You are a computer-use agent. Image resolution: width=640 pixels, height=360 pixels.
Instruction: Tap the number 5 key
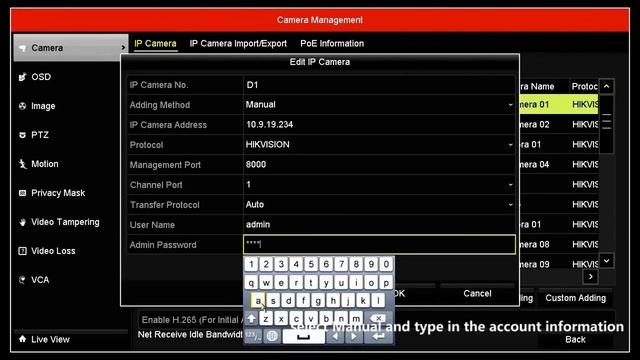(x=311, y=264)
